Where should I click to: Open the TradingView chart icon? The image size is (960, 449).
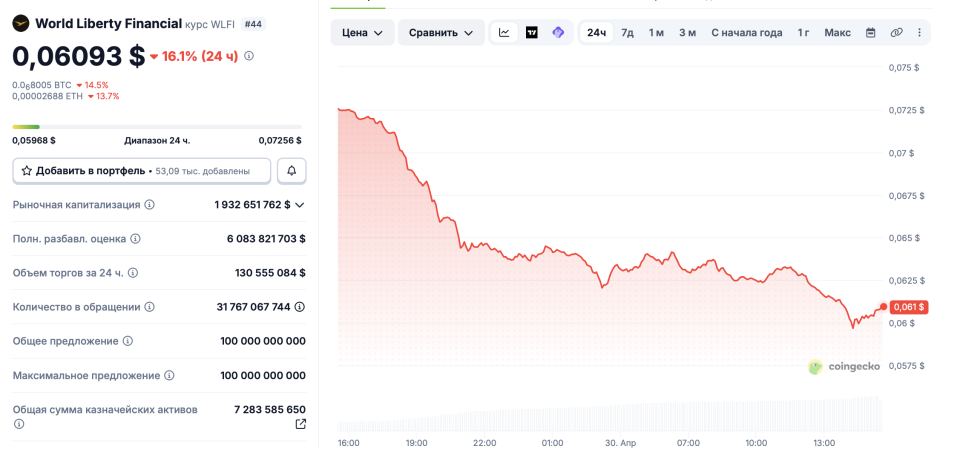(x=531, y=33)
